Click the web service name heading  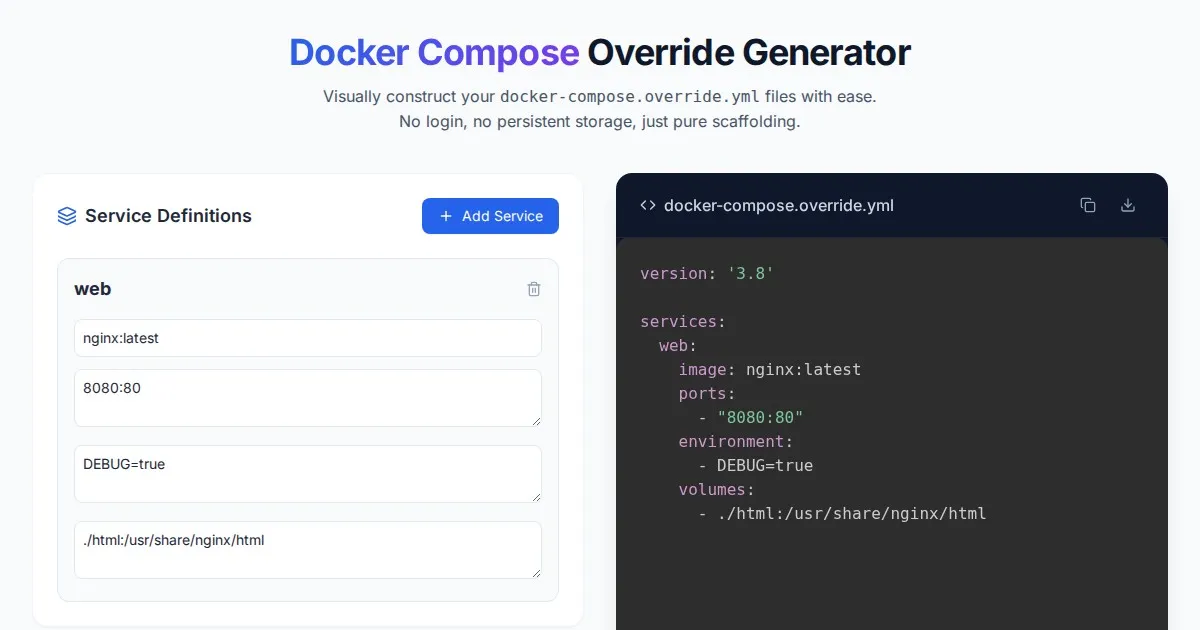[93, 289]
